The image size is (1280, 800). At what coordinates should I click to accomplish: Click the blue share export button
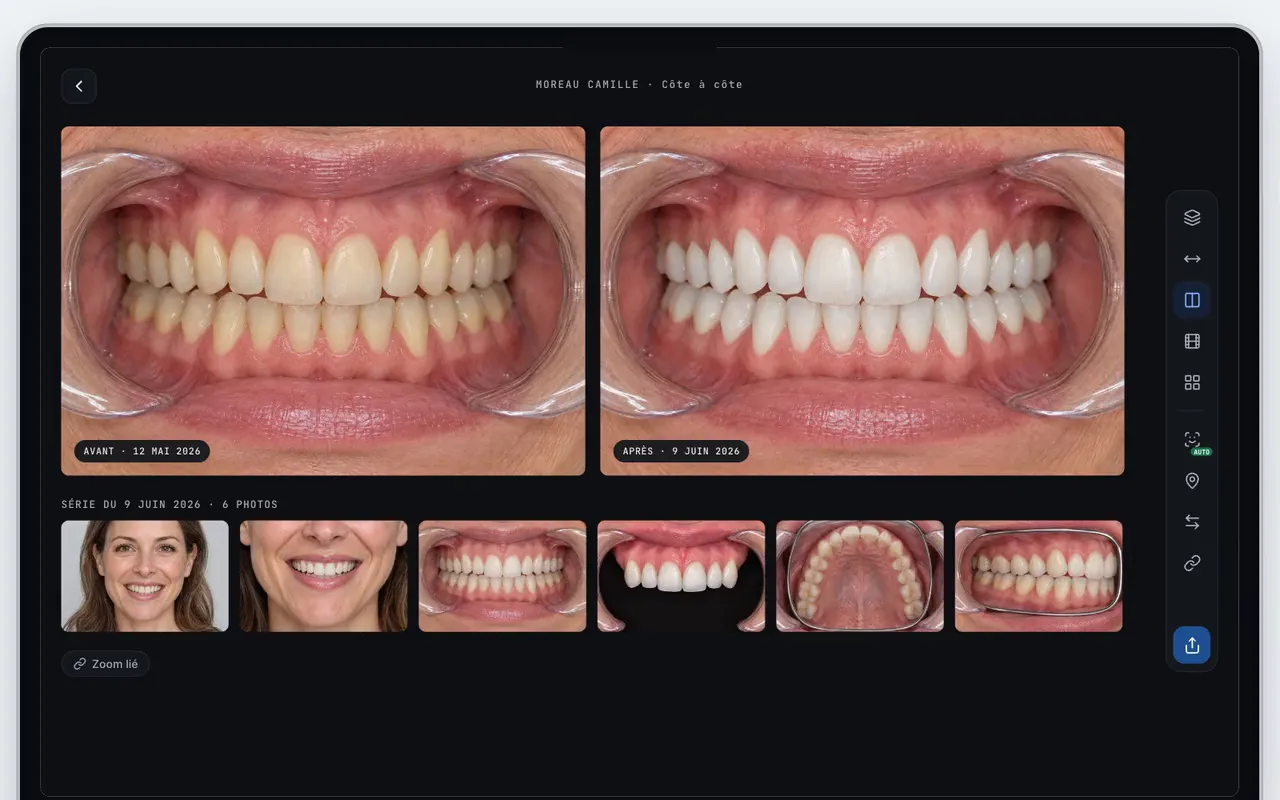point(1192,645)
